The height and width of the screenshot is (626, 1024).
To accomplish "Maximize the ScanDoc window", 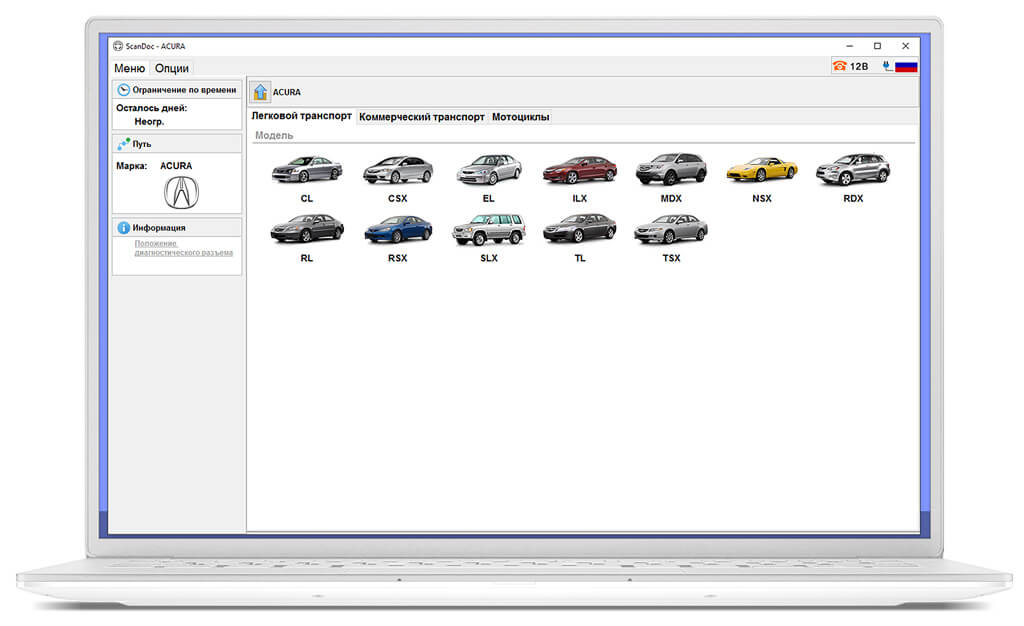I will pyautogui.click(x=878, y=46).
